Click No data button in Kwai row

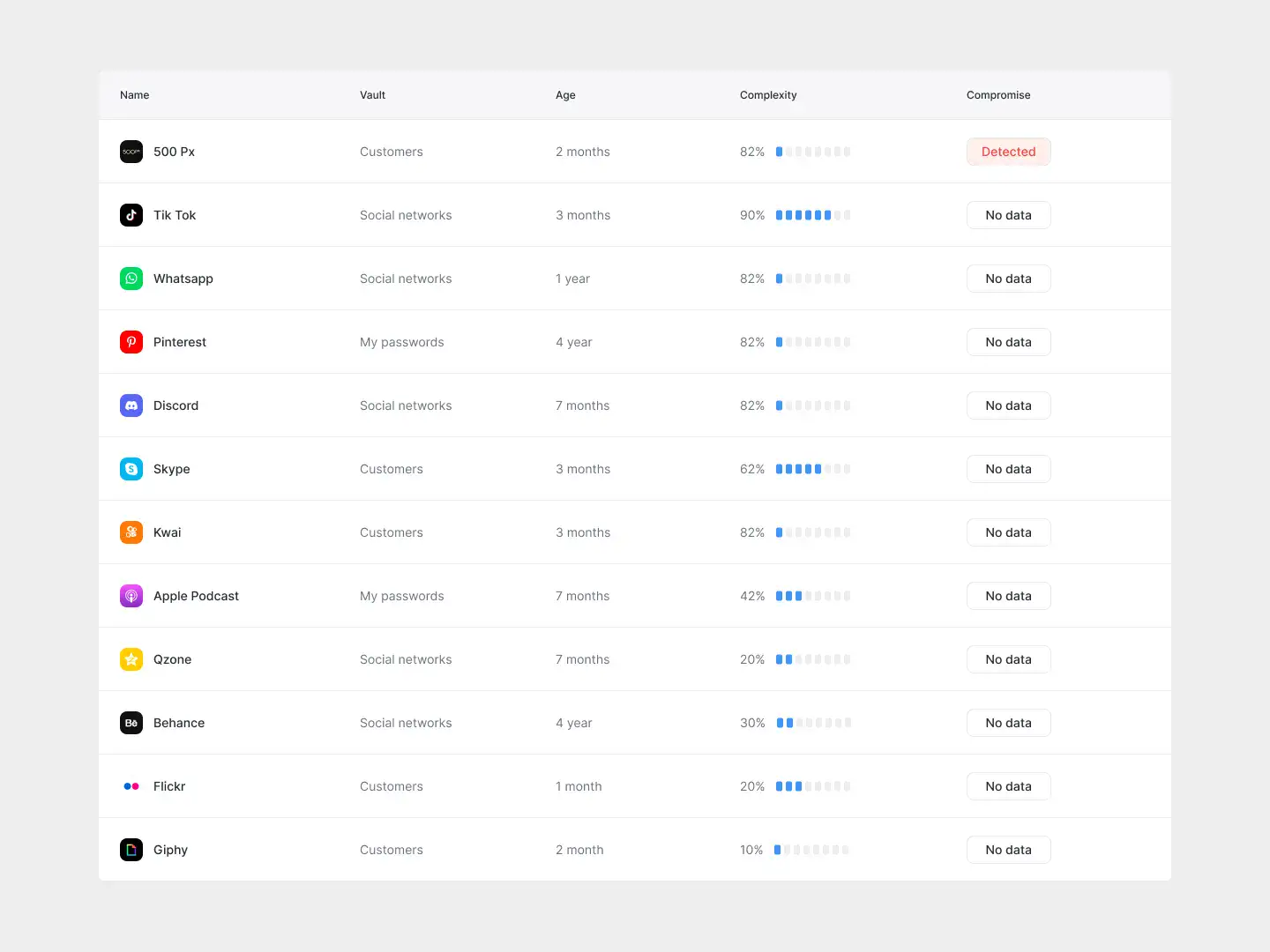point(1008,532)
